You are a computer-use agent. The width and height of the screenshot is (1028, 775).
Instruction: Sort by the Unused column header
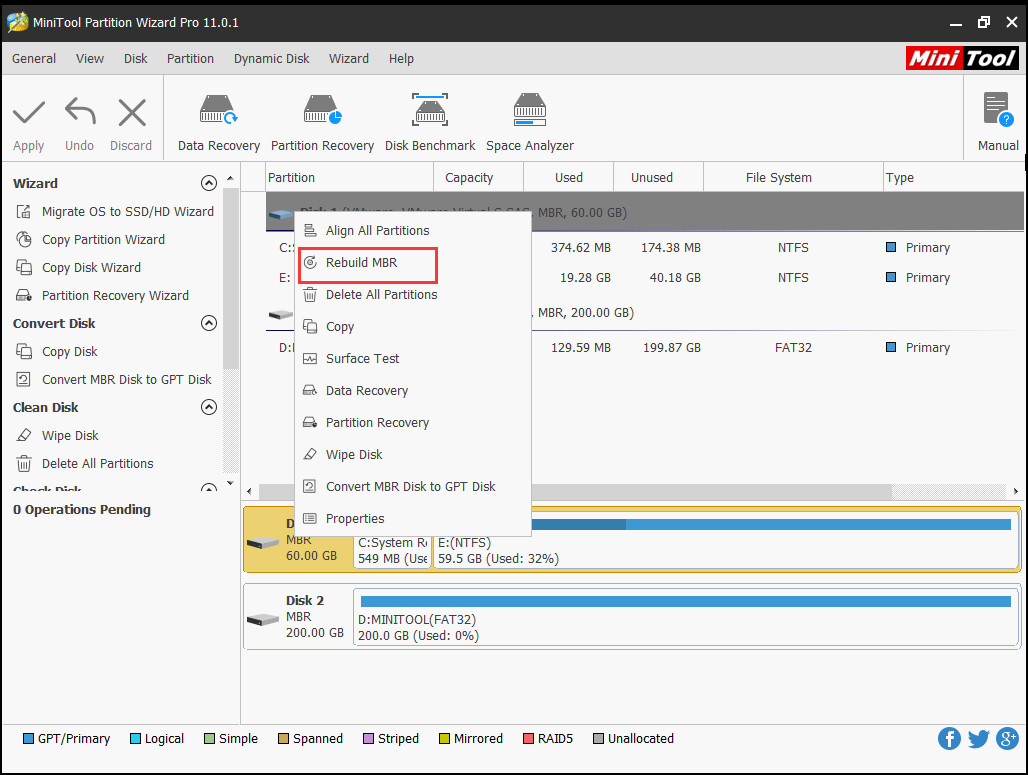(658, 178)
